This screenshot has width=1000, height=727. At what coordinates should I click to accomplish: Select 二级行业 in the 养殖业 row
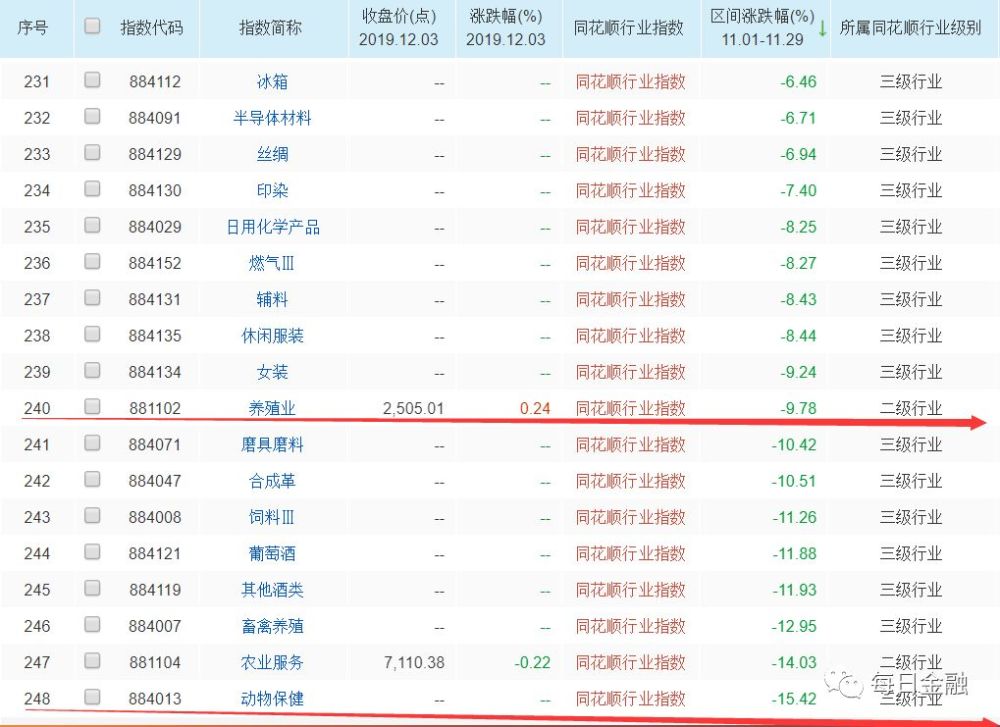911,408
